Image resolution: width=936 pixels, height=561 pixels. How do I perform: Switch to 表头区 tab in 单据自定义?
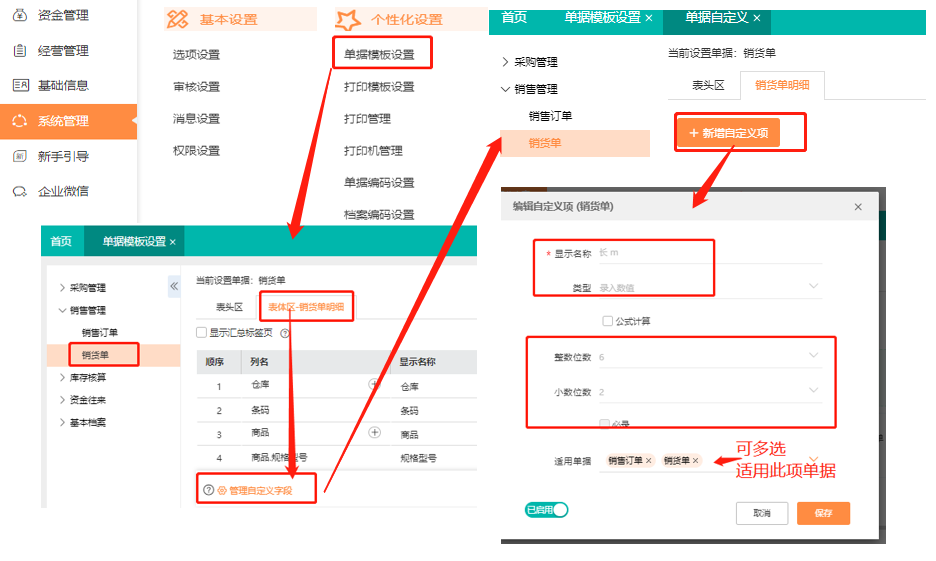tap(708, 85)
